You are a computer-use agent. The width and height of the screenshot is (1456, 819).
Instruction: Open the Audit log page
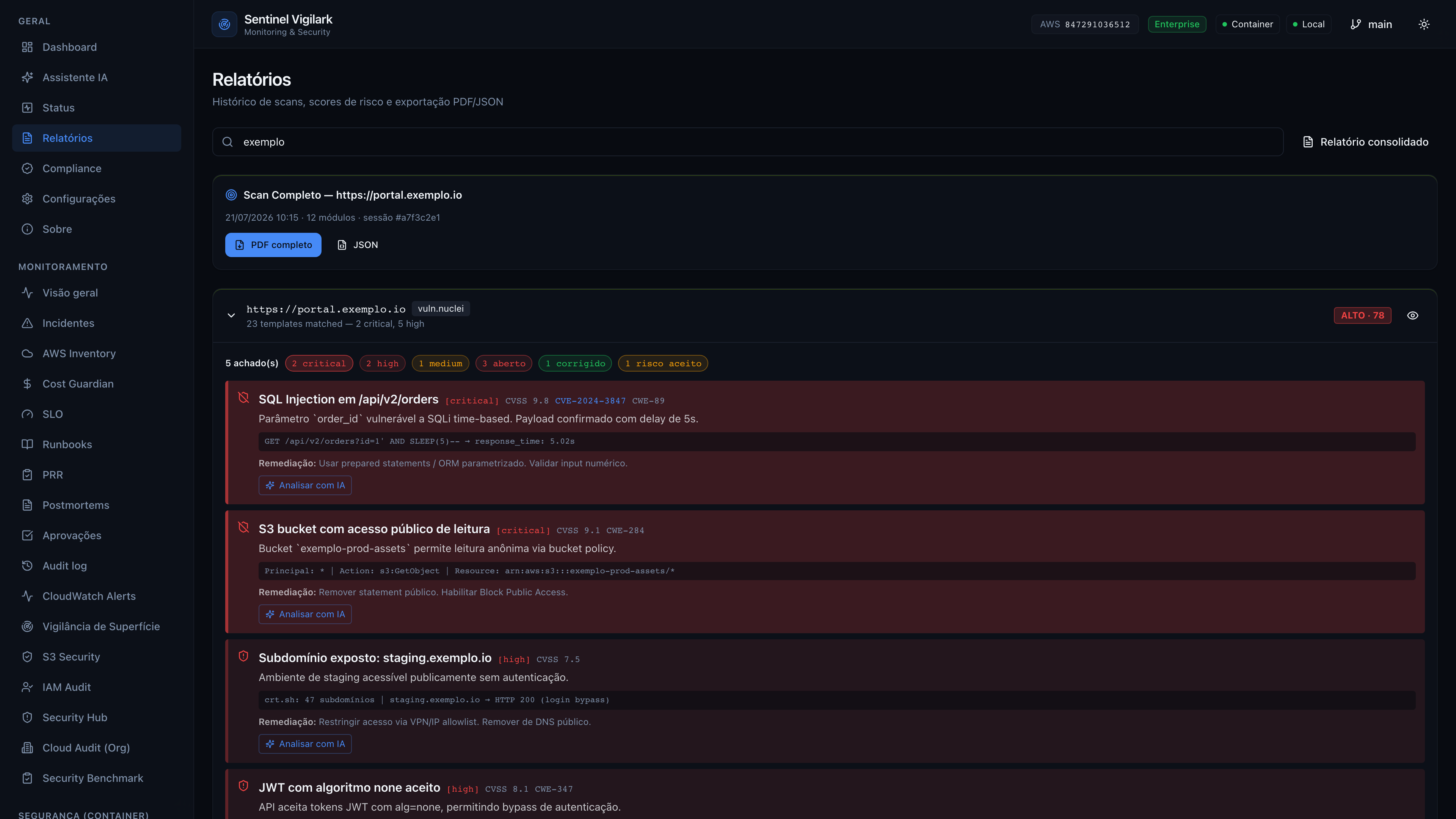coord(97,566)
